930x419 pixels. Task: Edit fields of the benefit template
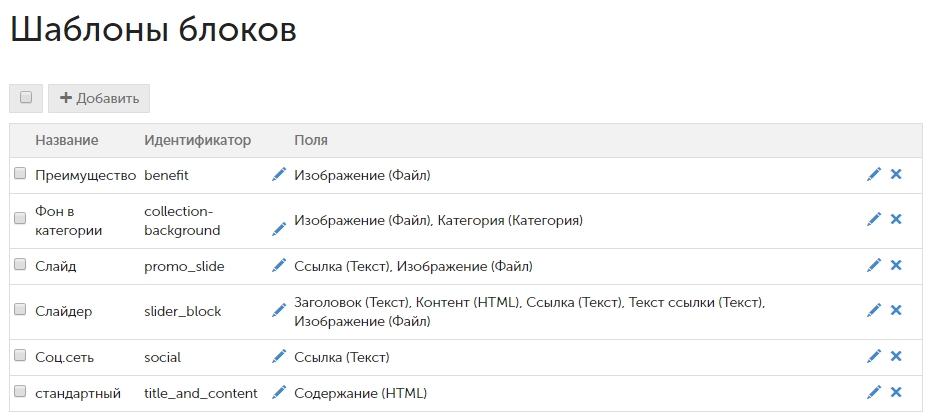(x=279, y=175)
